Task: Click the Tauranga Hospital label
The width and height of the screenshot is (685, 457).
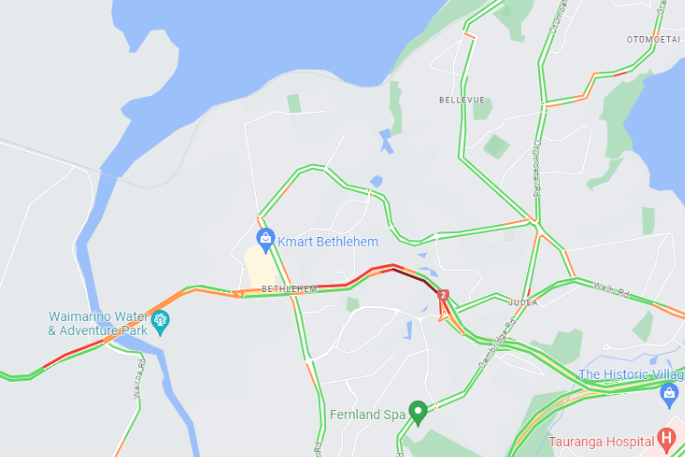Action: click(x=601, y=442)
